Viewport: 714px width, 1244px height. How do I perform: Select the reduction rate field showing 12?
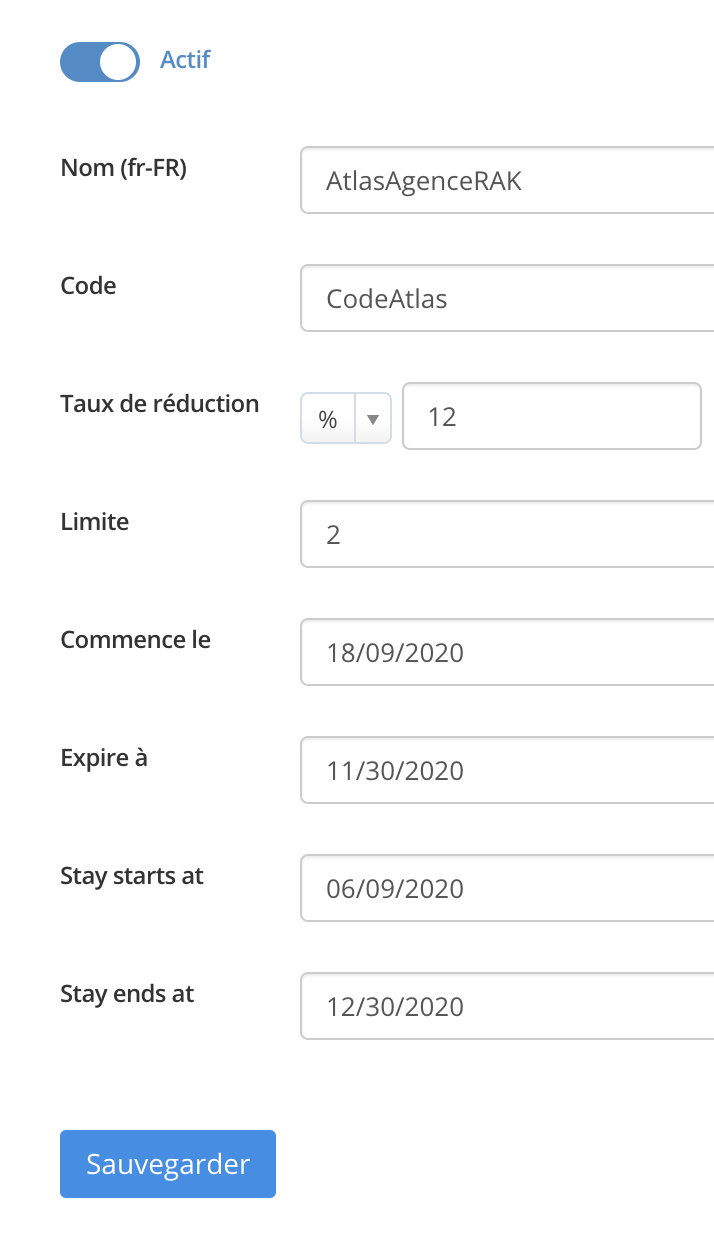point(551,416)
